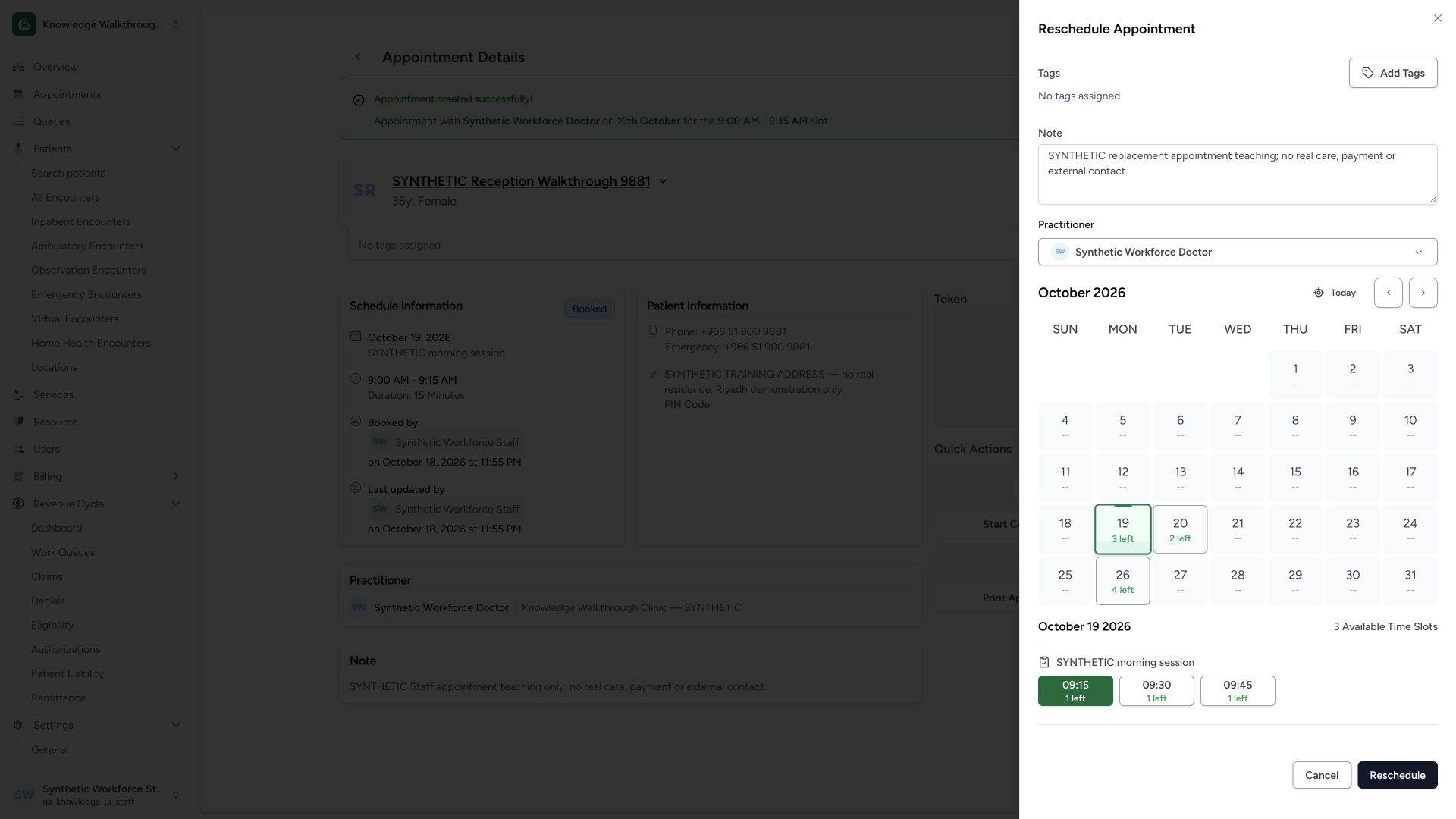This screenshot has height=819, width=1456.
Task: Expand the Billing sidebar section
Action: [x=96, y=476]
